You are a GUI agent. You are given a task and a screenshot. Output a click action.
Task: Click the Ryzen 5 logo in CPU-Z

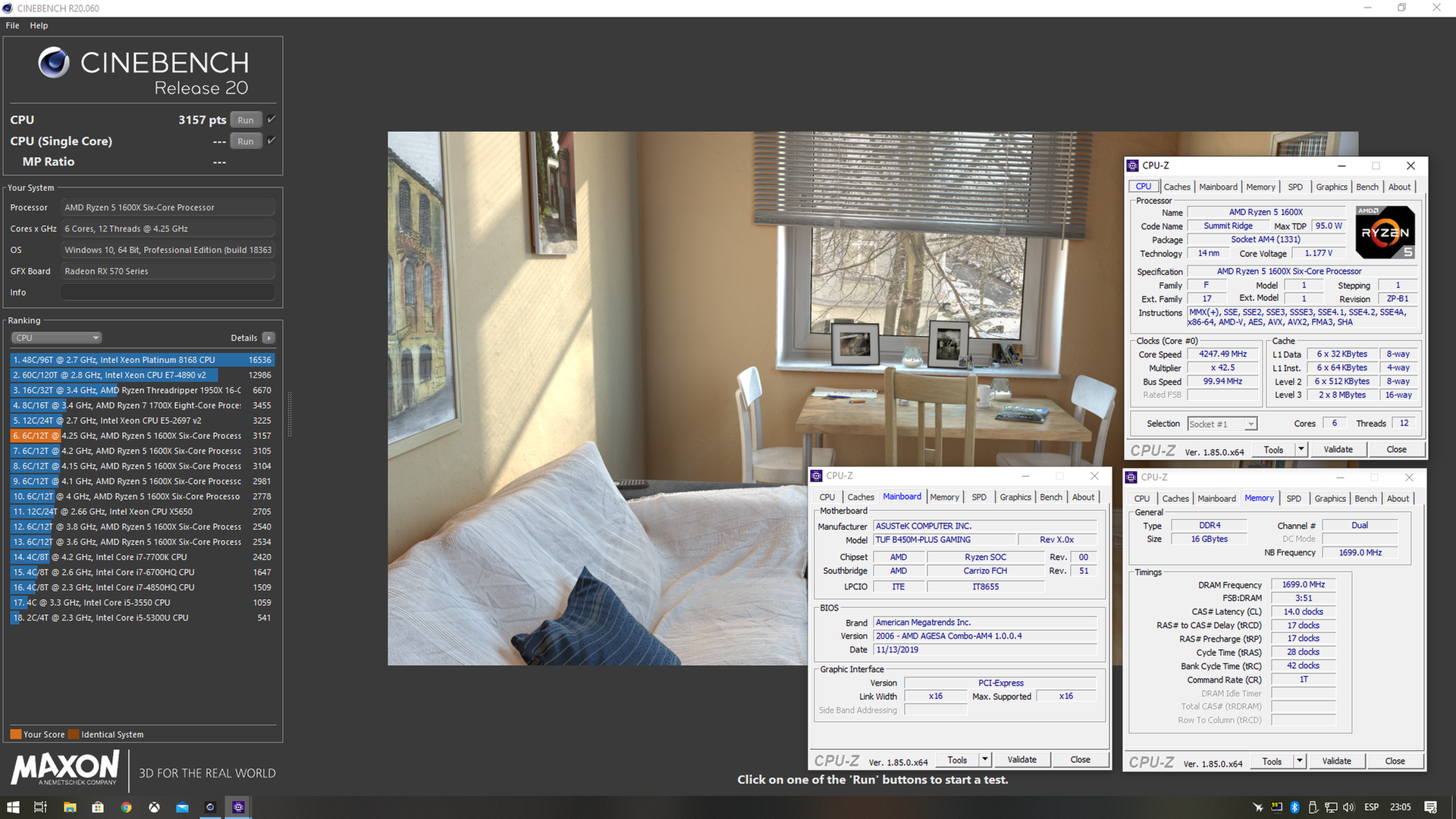pyautogui.click(x=1385, y=232)
